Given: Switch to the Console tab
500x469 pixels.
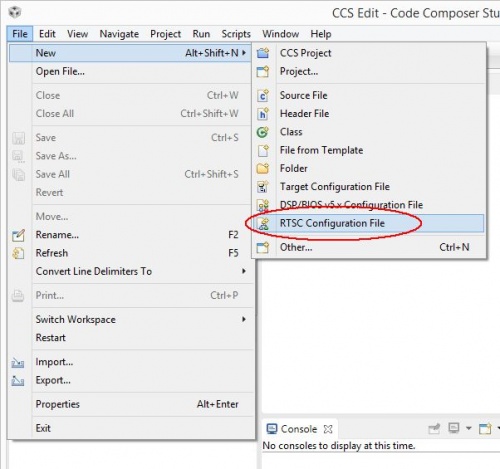Looking at the screenshot, I should tap(299, 429).
